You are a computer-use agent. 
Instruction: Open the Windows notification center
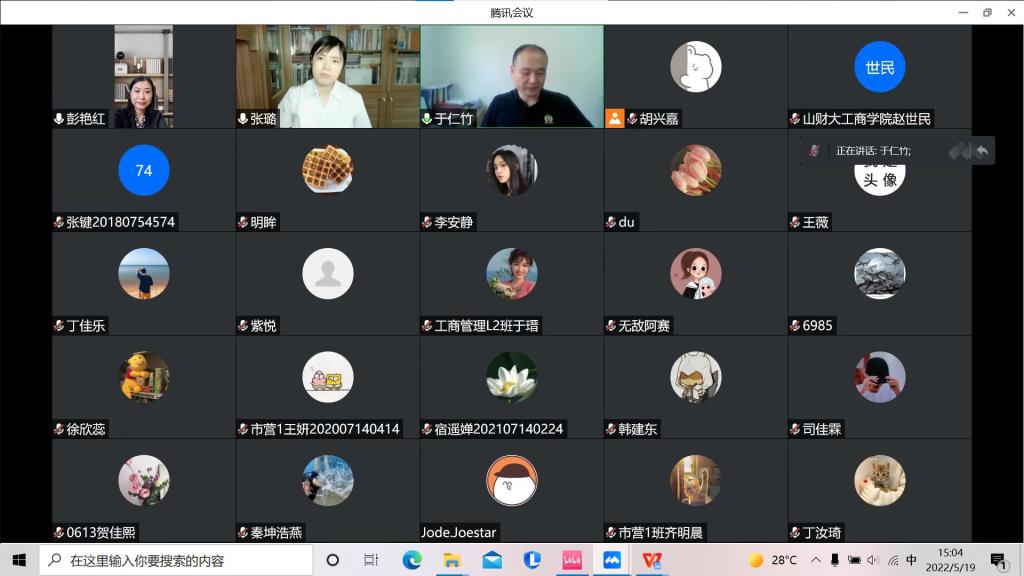(997, 560)
